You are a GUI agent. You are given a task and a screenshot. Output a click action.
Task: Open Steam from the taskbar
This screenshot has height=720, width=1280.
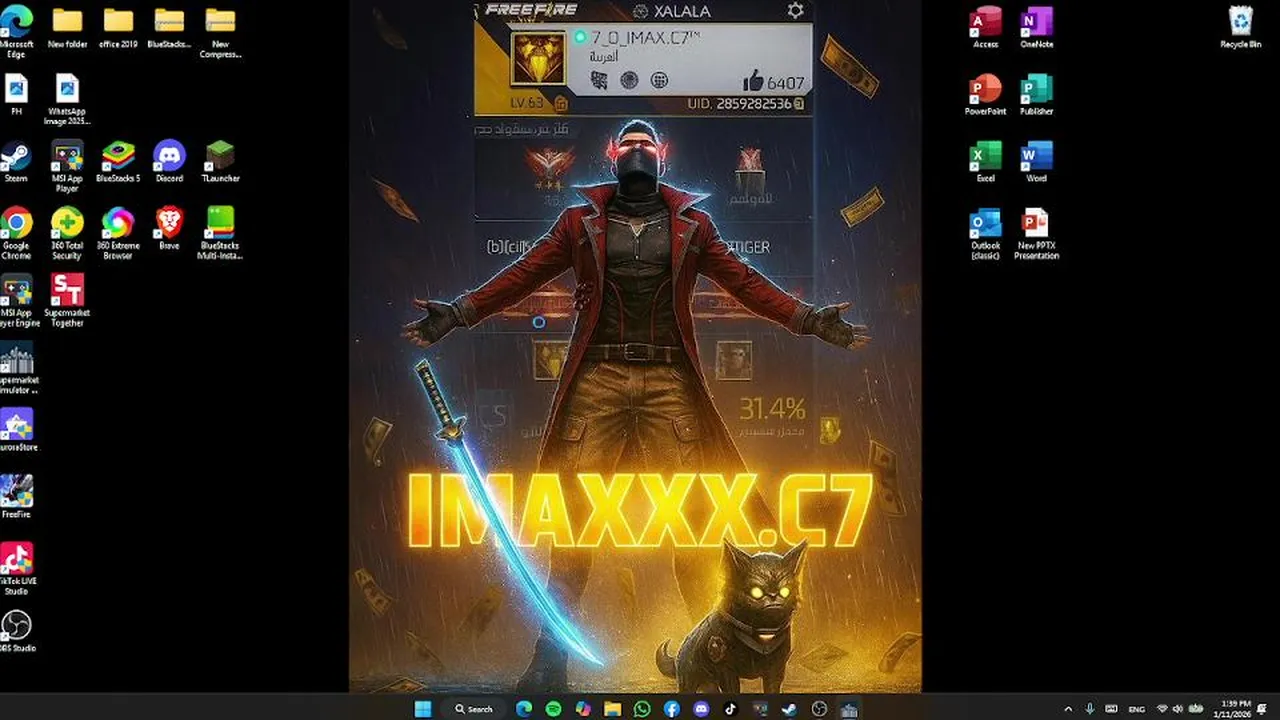pyautogui.click(x=790, y=709)
